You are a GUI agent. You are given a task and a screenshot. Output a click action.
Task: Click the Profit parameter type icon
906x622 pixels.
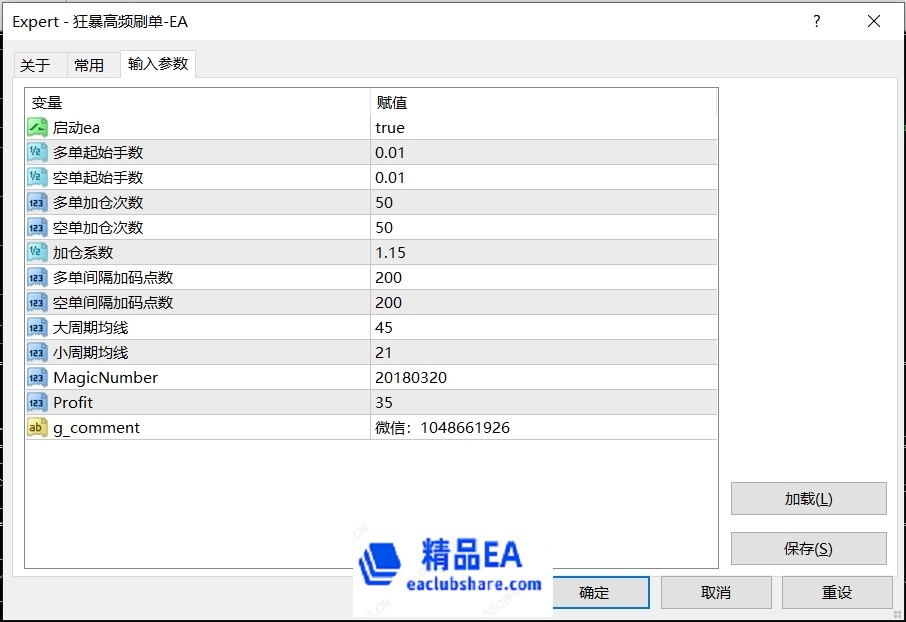[x=34, y=402]
